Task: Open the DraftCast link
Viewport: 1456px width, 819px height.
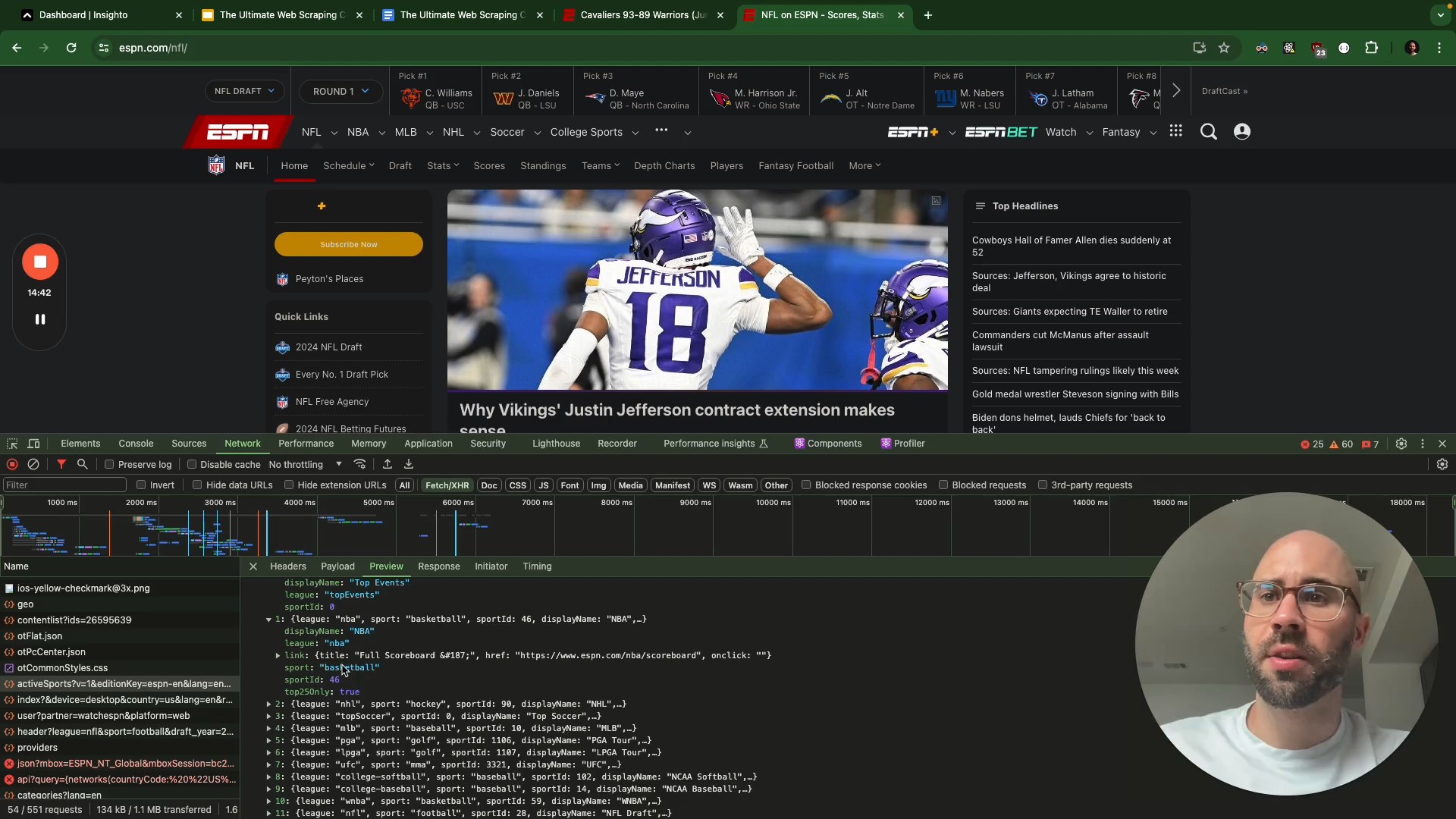Action: point(1225,91)
